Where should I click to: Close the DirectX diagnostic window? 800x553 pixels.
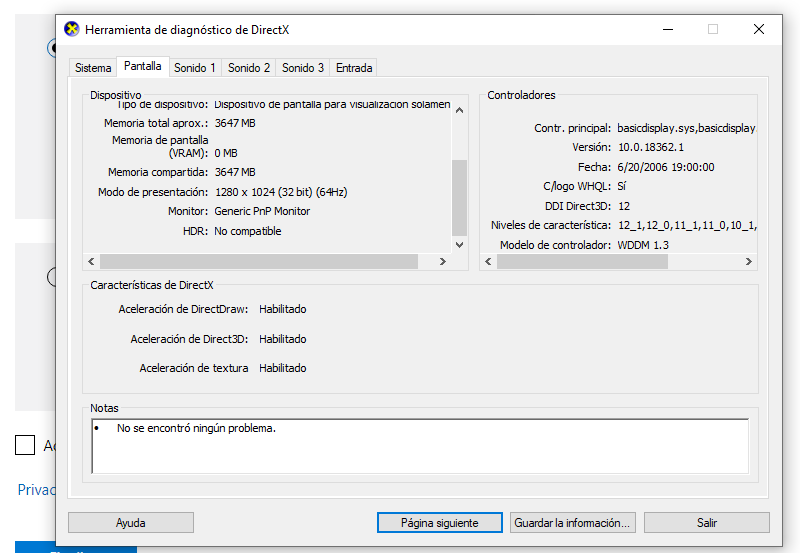pyautogui.click(x=759, y=29)
